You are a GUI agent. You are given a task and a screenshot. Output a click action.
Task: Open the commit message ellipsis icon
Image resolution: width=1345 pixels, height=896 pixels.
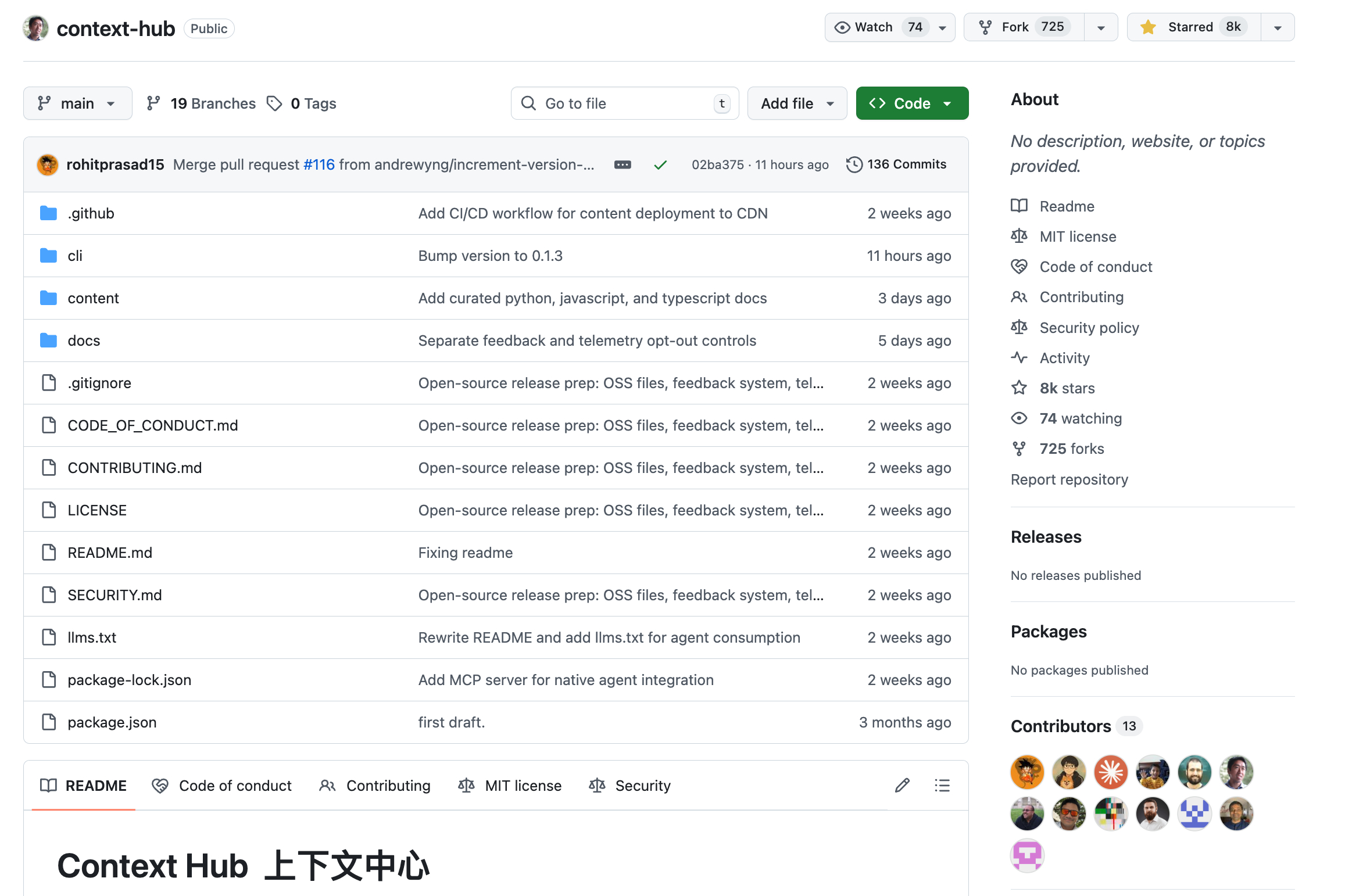tap(622, 164)
